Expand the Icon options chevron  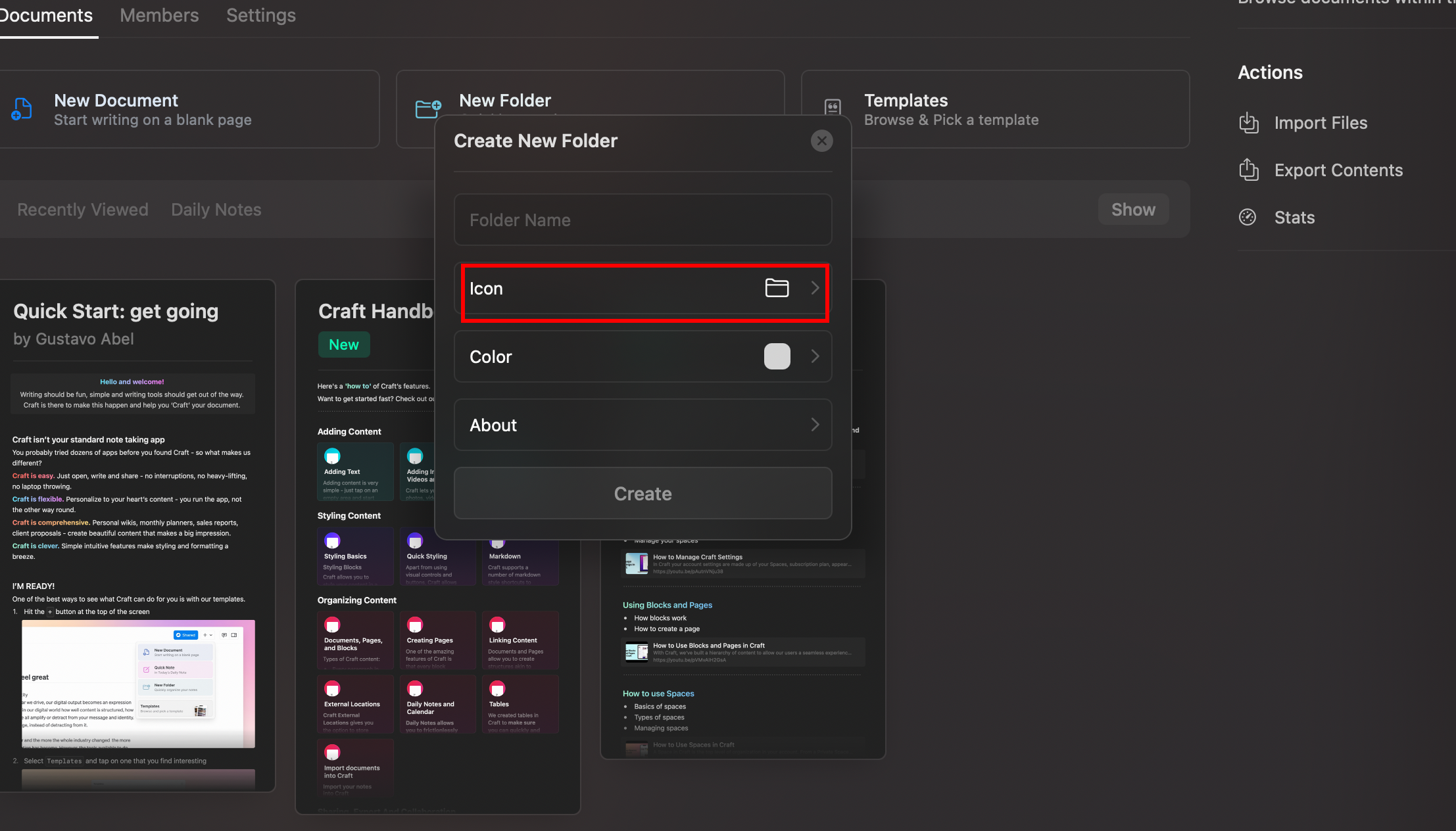(x=815, y=288)
